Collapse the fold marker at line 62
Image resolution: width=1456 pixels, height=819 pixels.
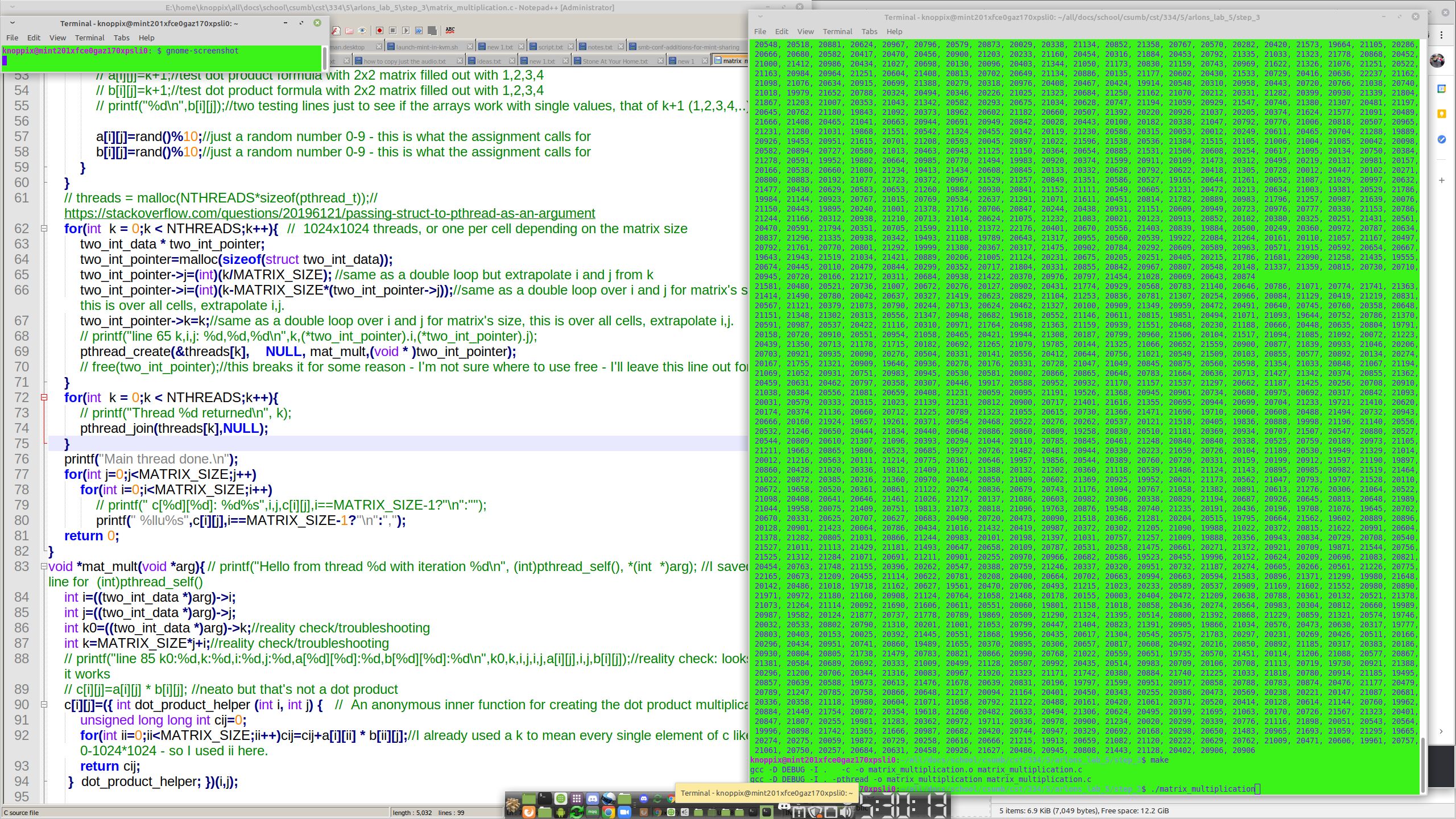coord(44,229)
